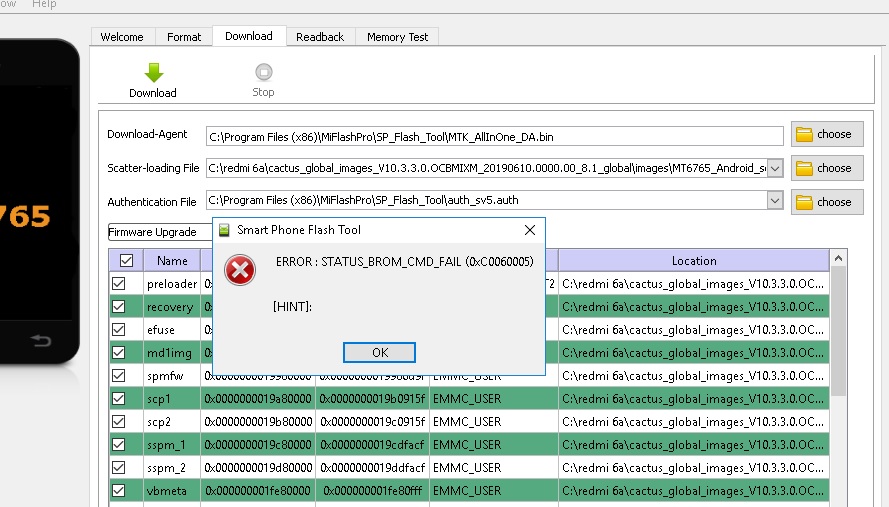Uncheck the vbmeta partition checkbox
The width and height of the screenshot is (889, 507).
[118, 491]
